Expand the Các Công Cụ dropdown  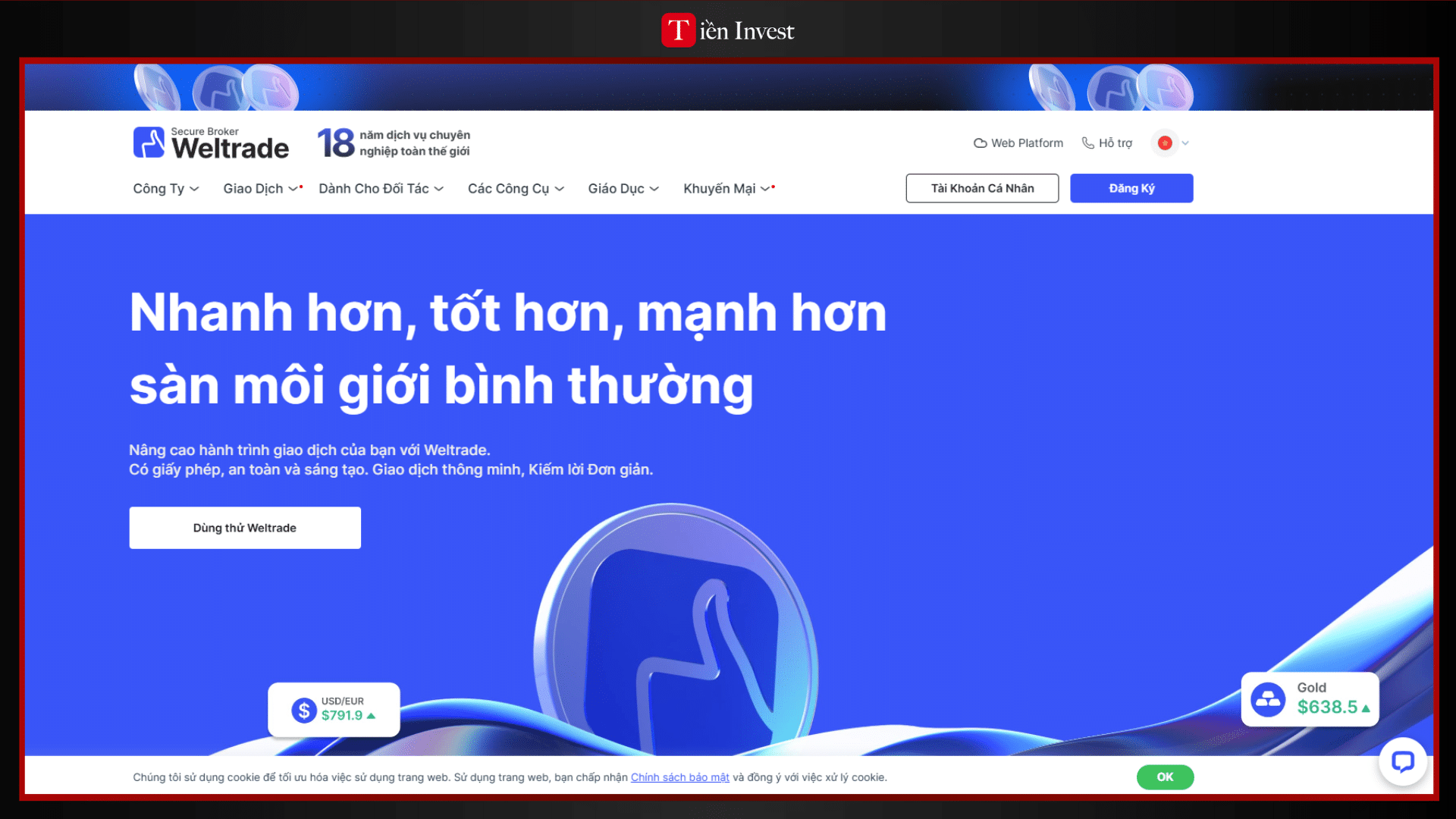tap(515, 189)
